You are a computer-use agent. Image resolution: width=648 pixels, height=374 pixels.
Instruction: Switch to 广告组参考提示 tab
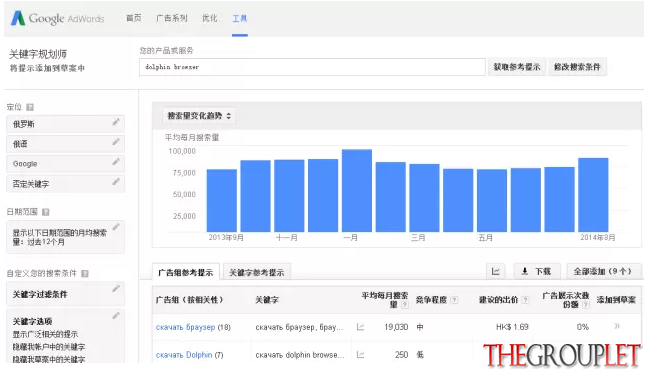pos(186,272)
